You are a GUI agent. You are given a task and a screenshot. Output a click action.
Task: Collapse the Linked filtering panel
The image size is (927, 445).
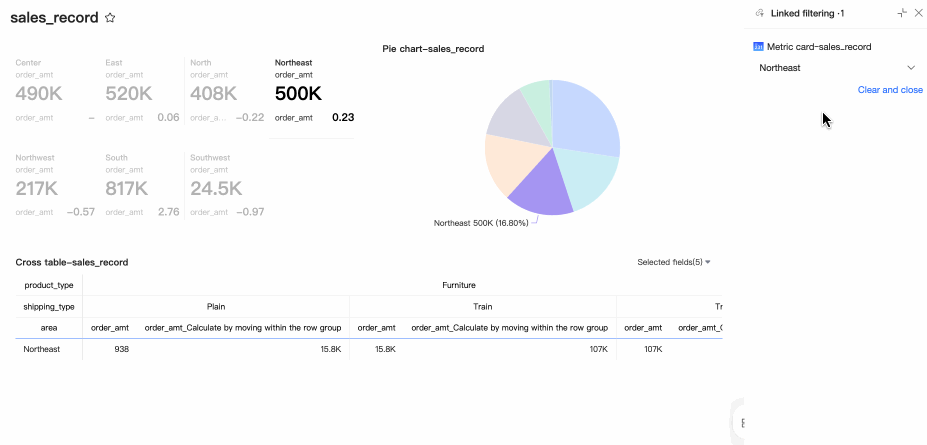[x=902, y=13]
